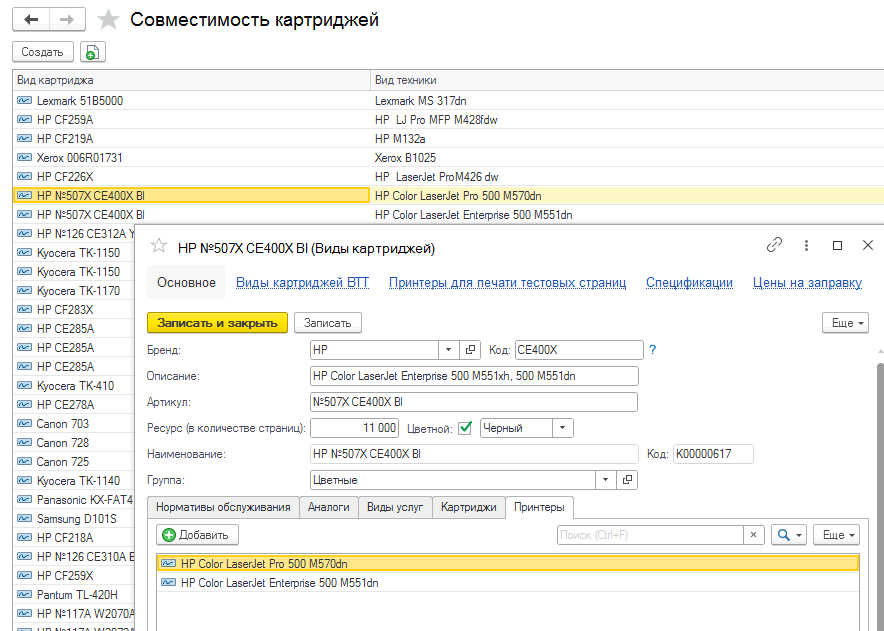Click the row icon of HP CF283X
The width and height of the screenshot is (884, 631).
click(x=24, y=309)
